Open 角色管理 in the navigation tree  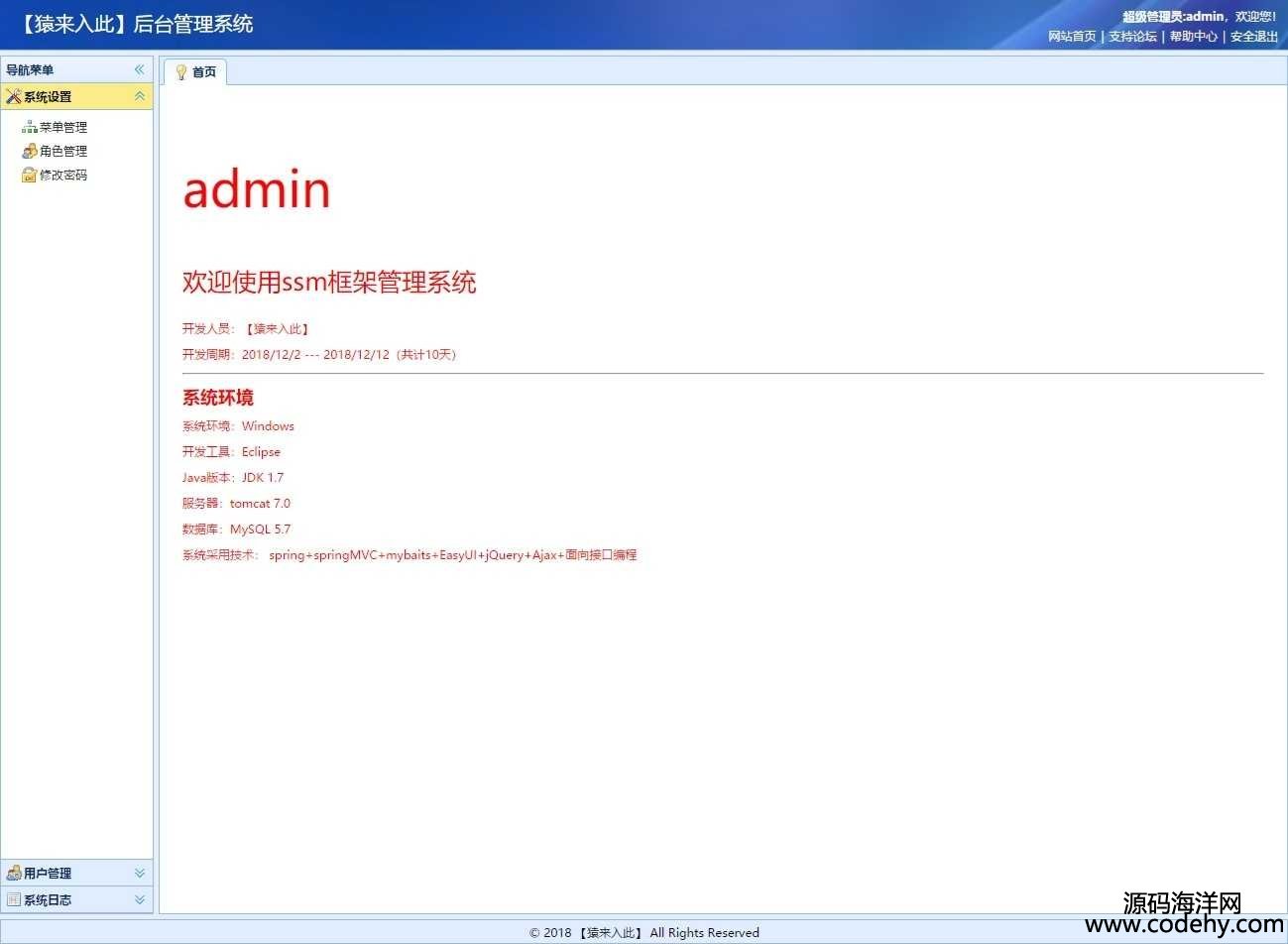click(63, 151)
